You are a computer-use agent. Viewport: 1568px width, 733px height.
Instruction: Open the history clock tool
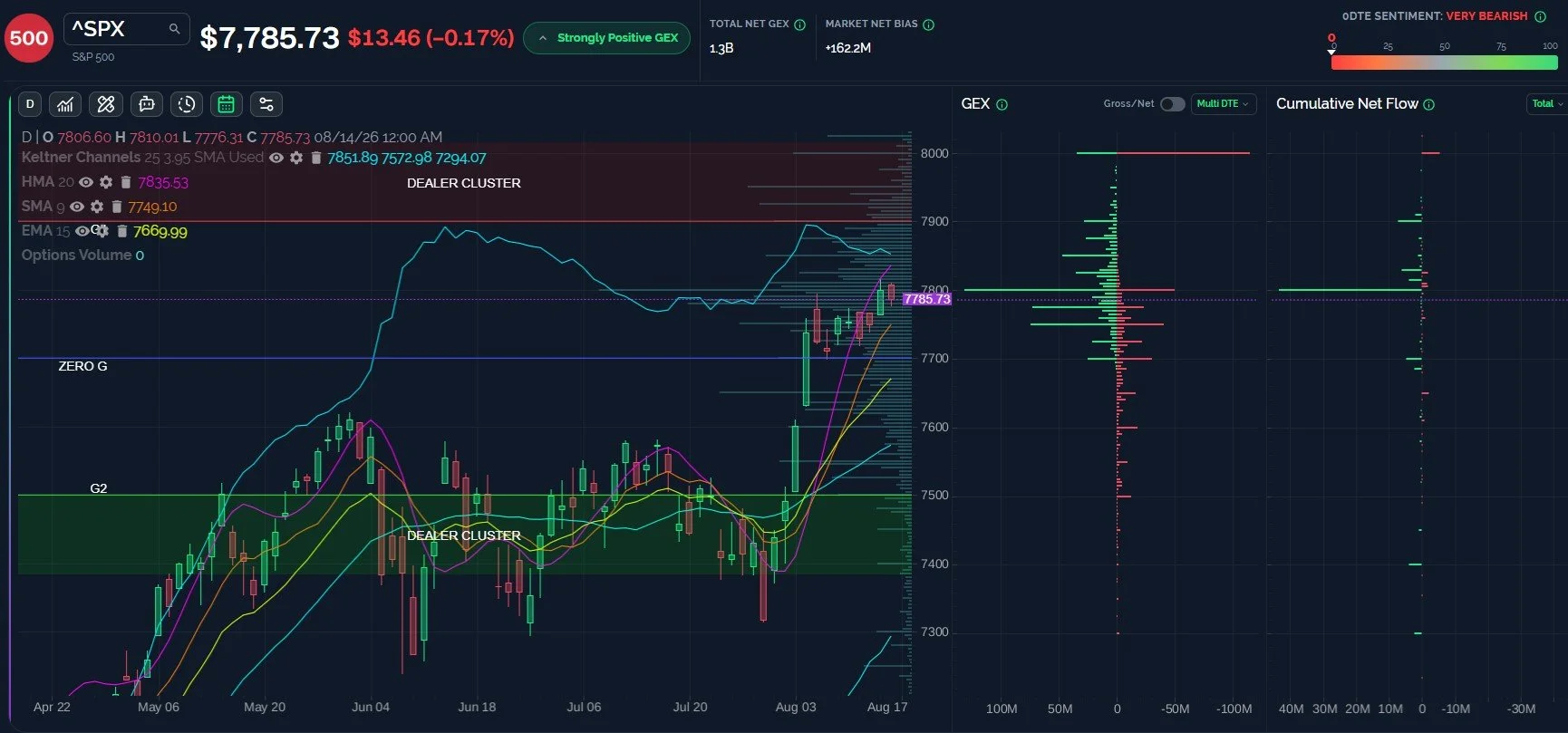pos(187,104)
